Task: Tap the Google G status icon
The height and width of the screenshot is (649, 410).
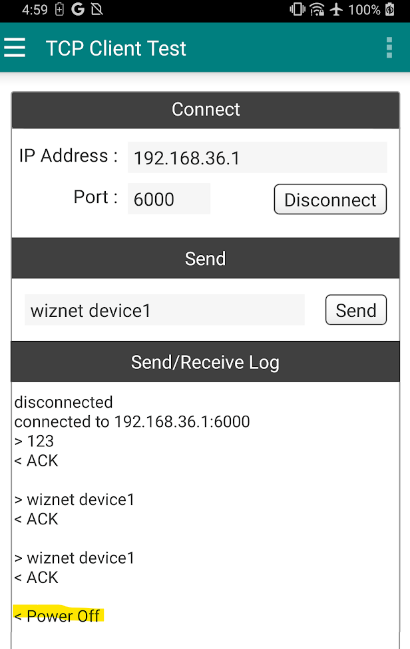Action: click(77, 9)
